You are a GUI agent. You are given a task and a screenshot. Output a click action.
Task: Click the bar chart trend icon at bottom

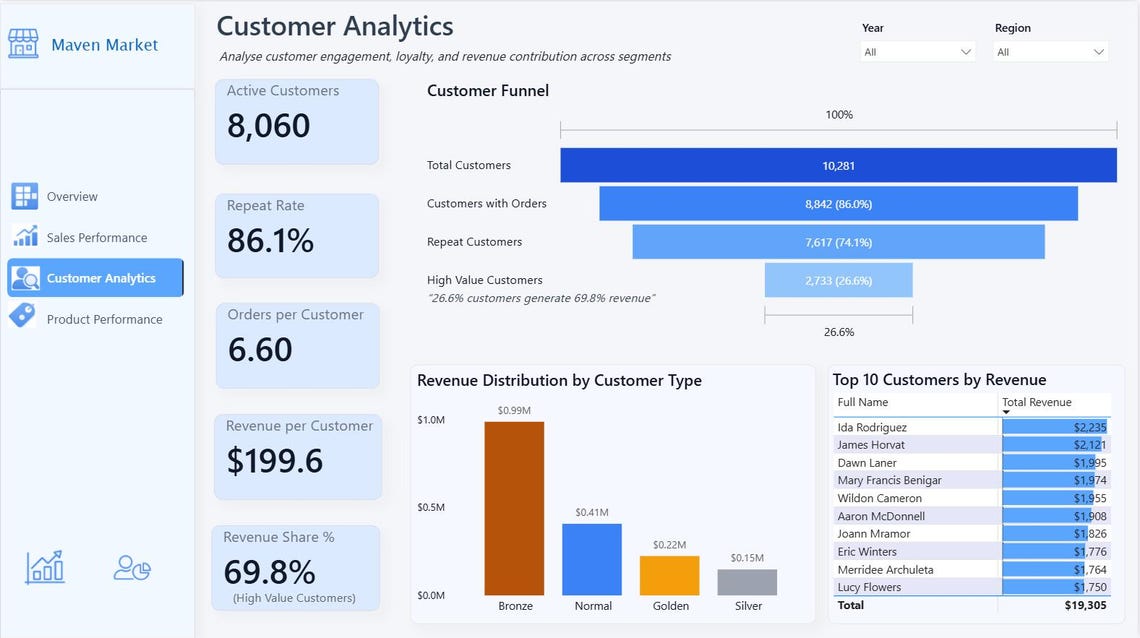(45, 568)
